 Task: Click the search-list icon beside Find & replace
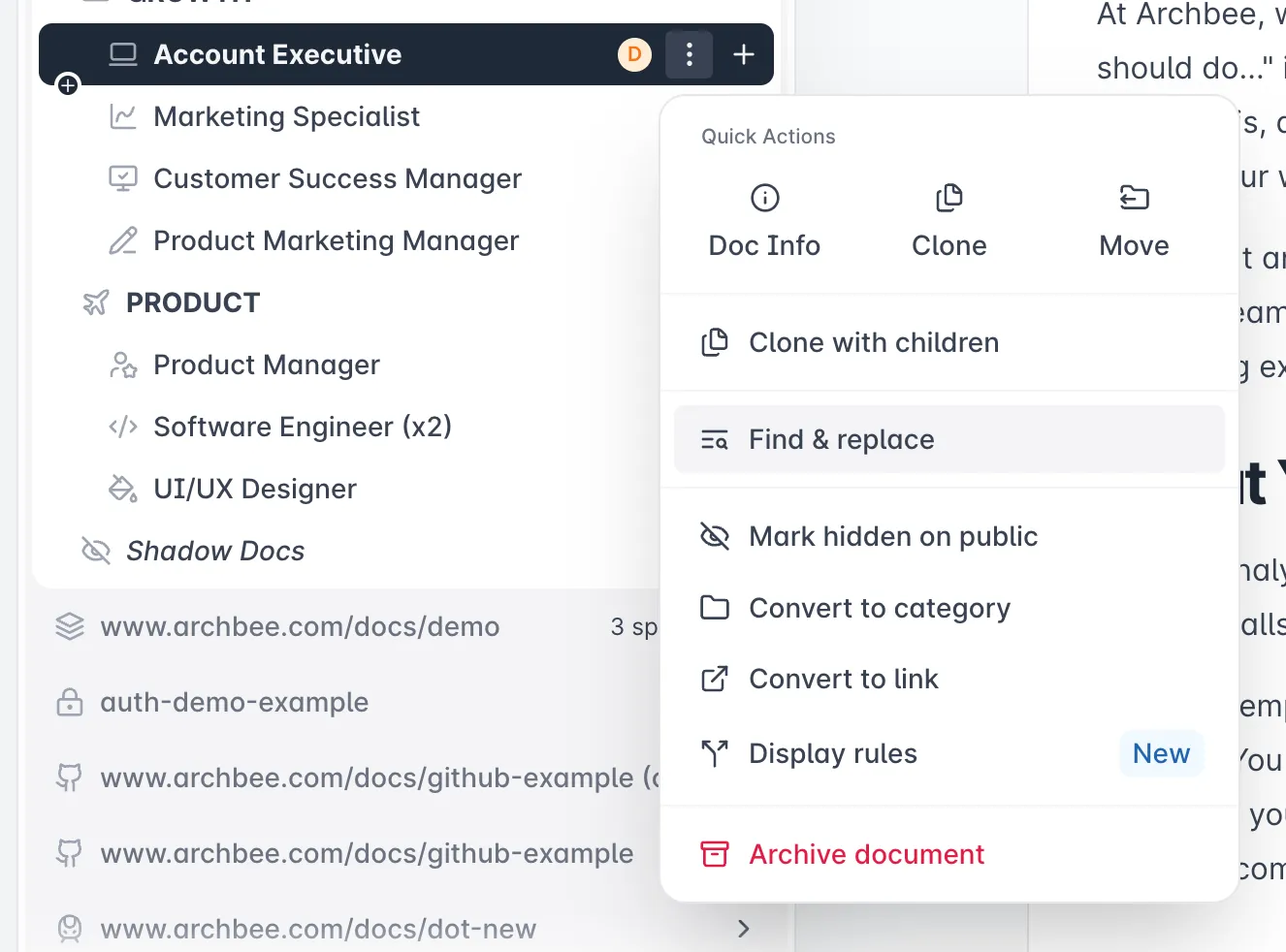click(715, 439)
